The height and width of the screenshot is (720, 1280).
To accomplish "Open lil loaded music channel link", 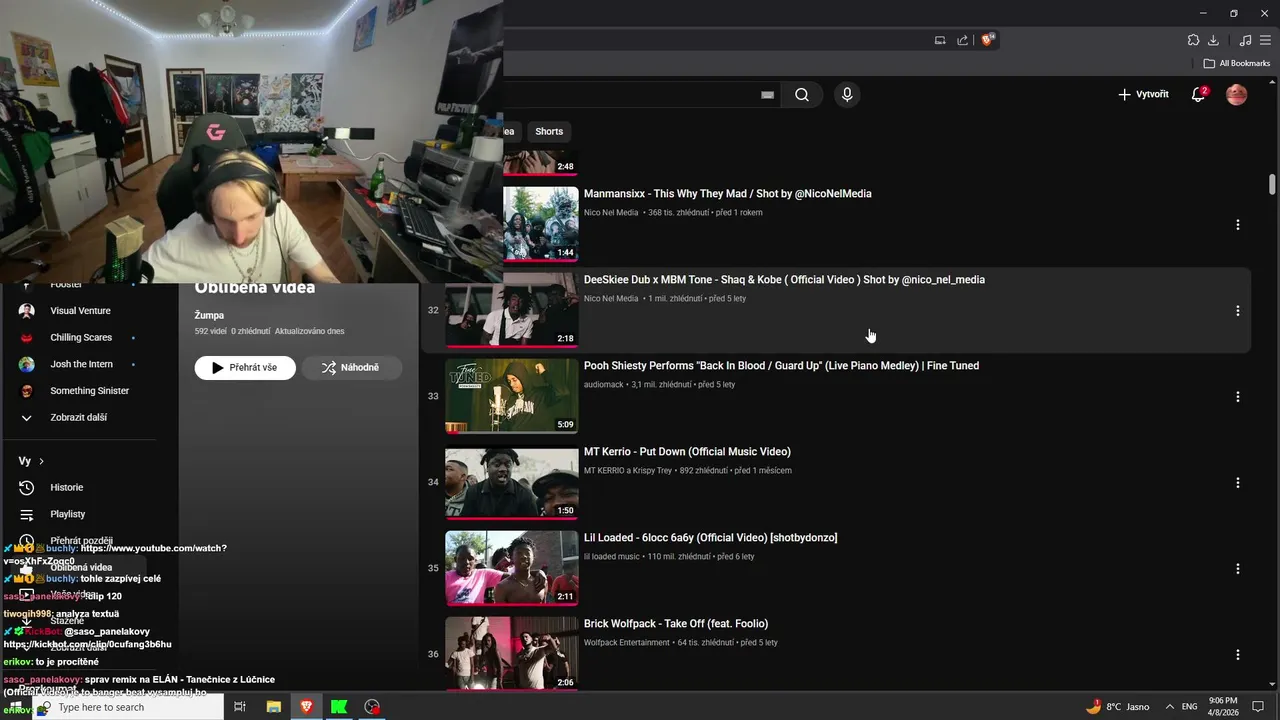I will pyautogui.click(x=612, y=556).
